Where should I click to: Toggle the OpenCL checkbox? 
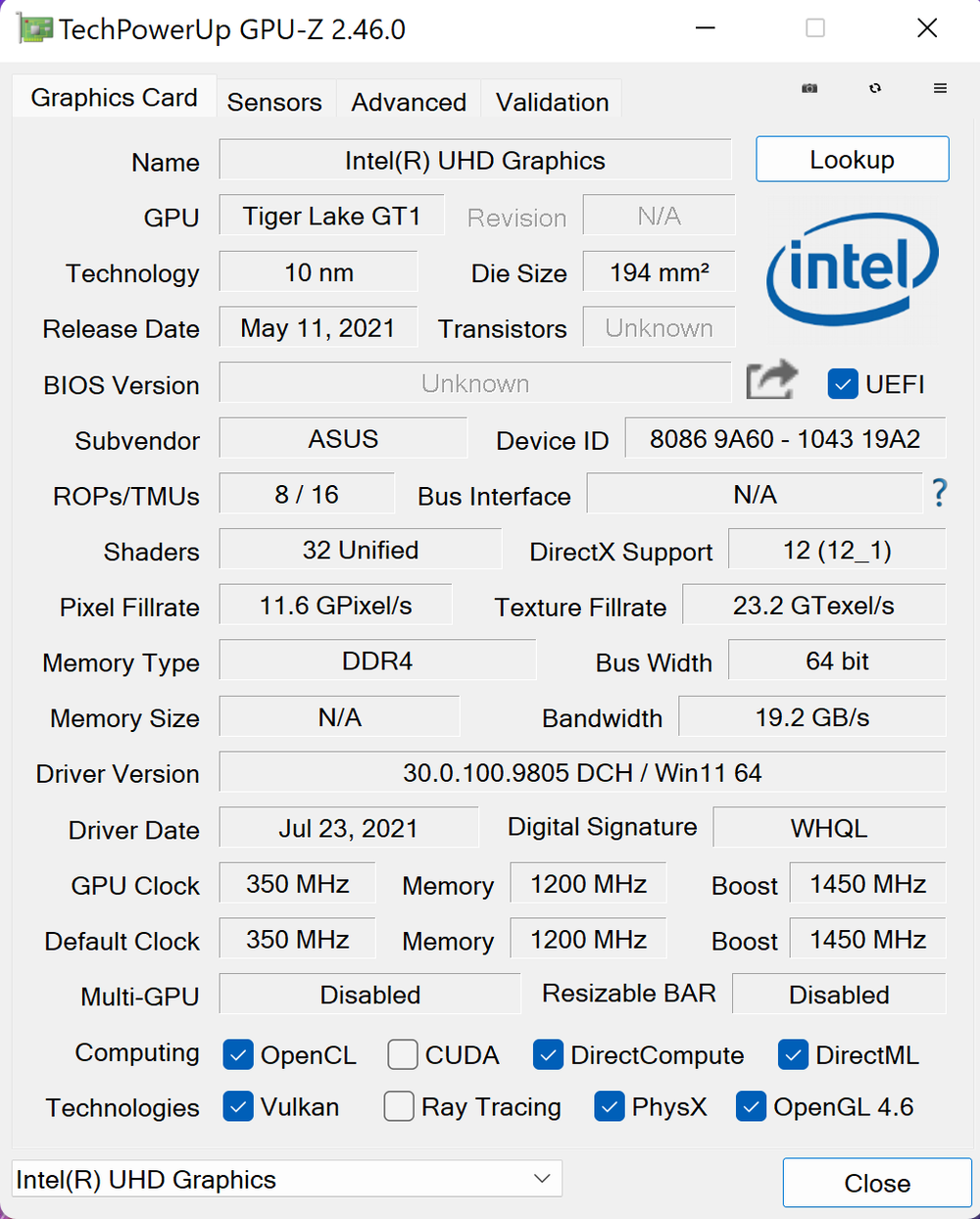pyautogui.click(x=238, y=1054)
